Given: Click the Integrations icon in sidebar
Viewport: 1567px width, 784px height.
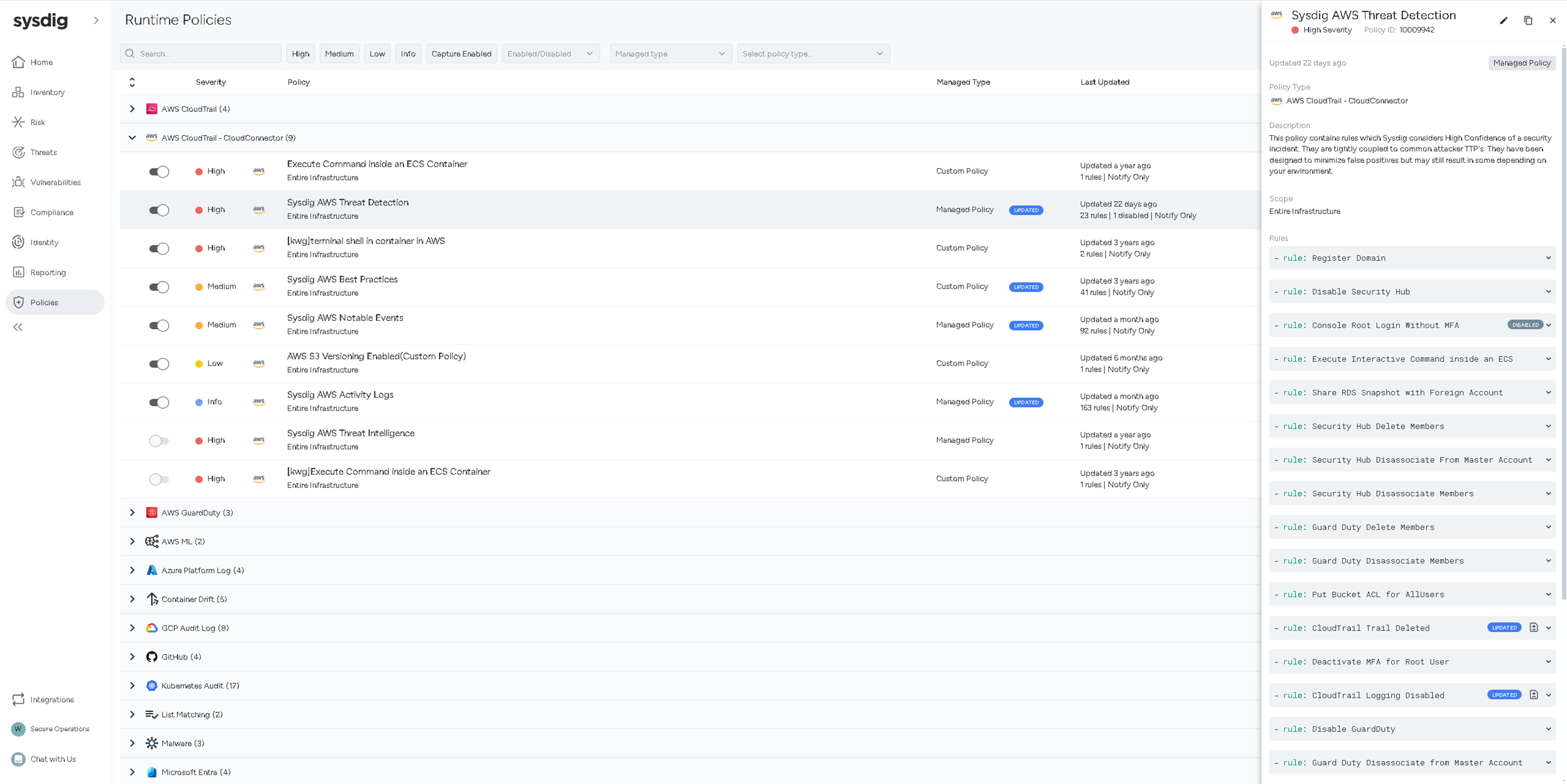Looking at the screenshot, I should point(19,699).
